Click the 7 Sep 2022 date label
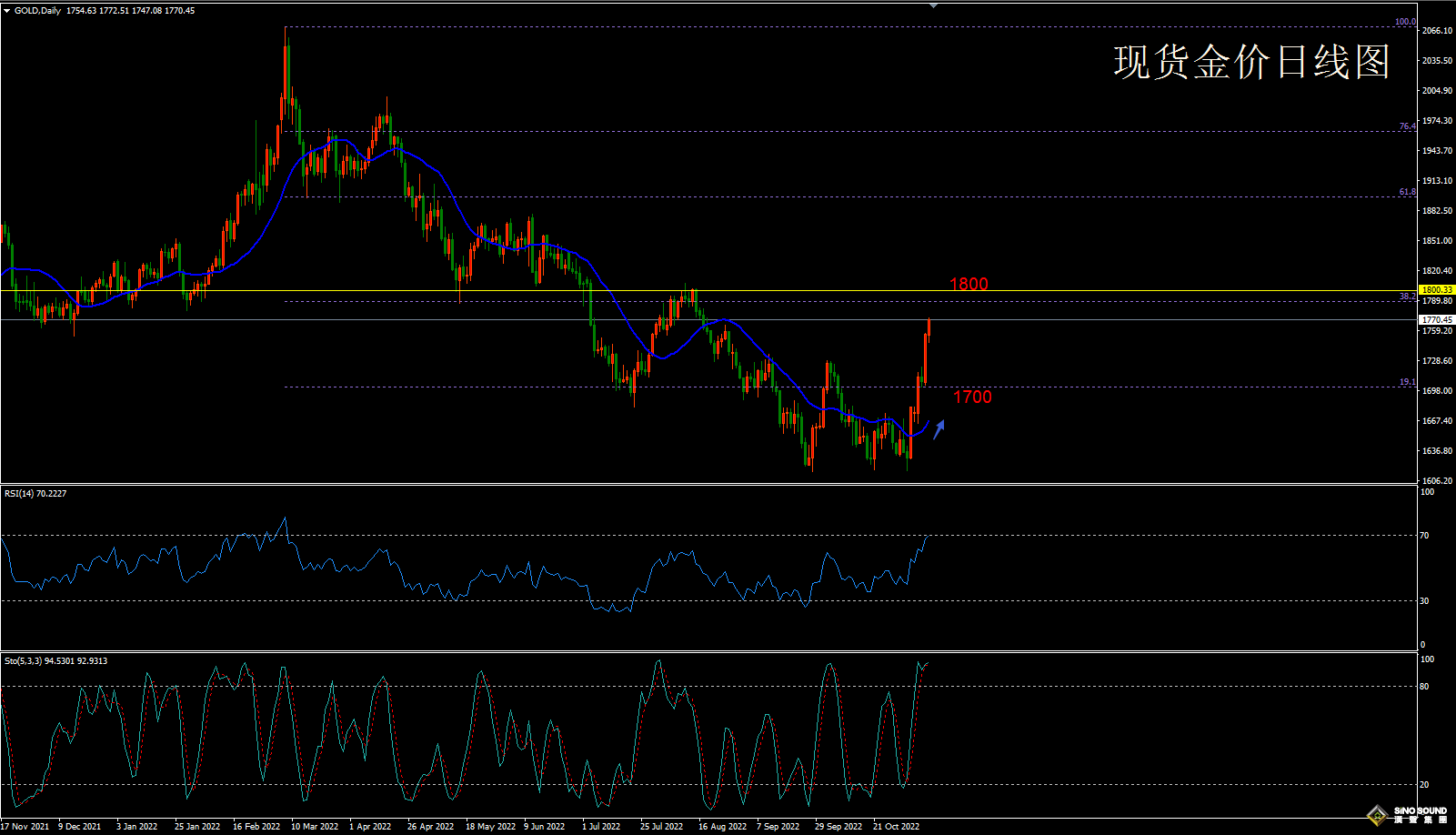This screenshot has height=835, width=1456. [x=778, y=827]
